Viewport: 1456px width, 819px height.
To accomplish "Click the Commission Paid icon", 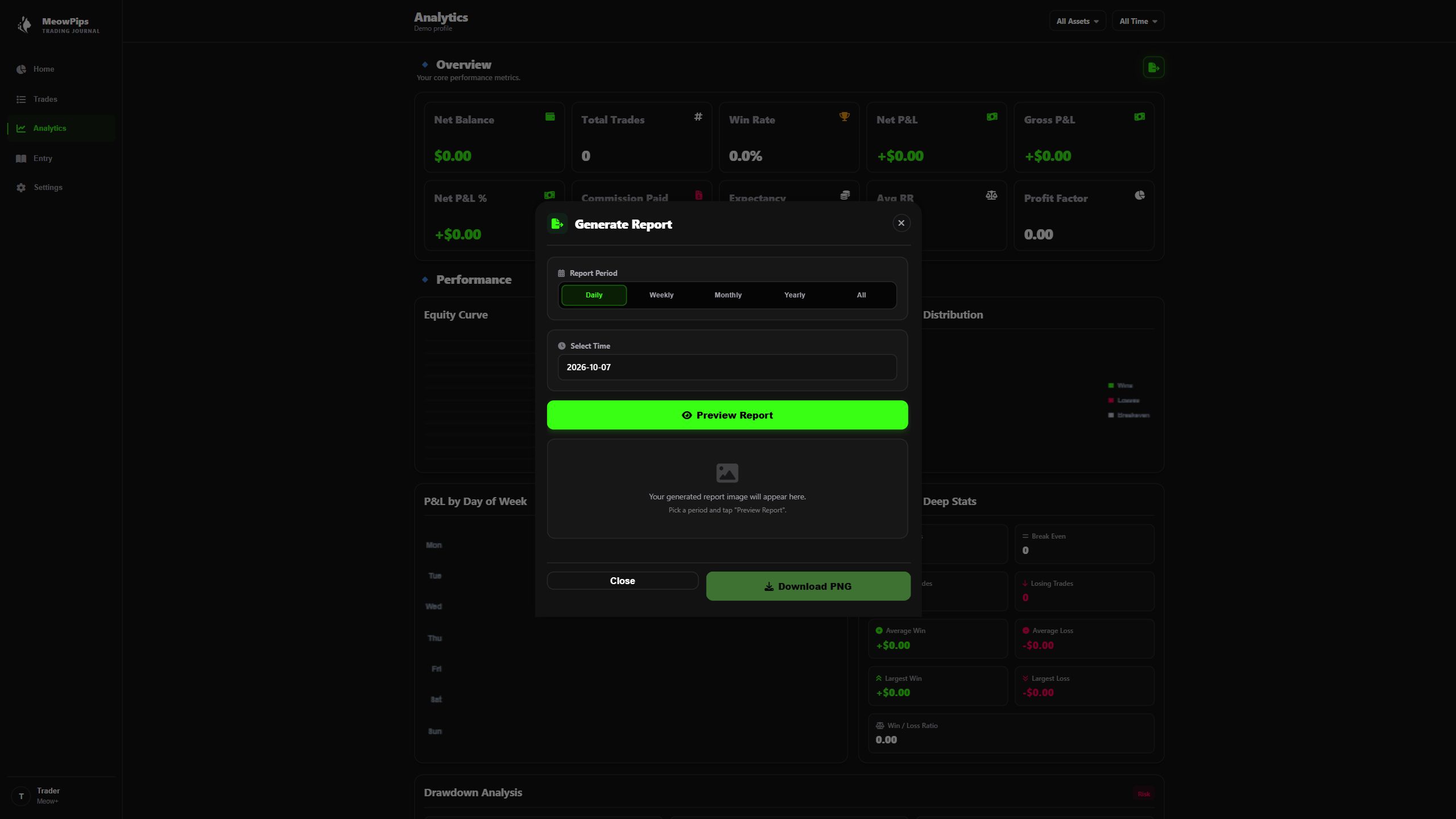I will click(698, 195).
